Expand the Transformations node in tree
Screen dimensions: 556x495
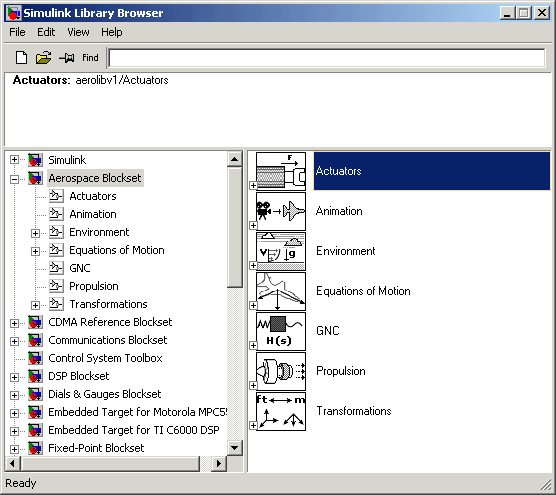click(x=35, y=305)
